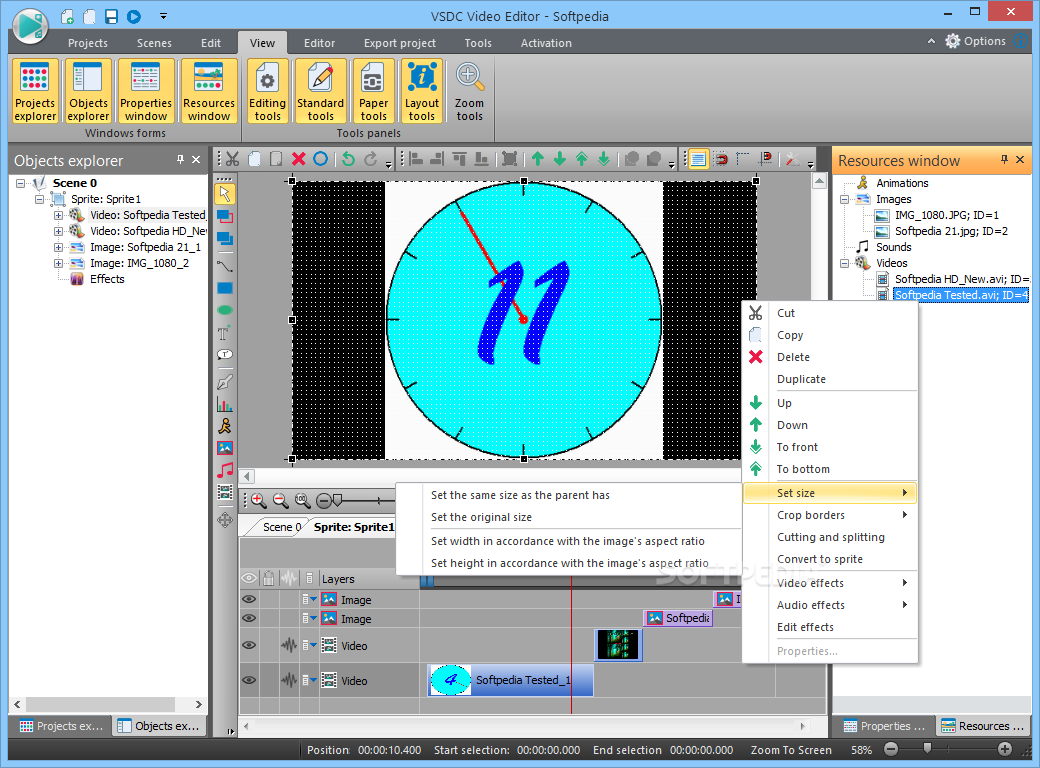Select the pointer arrow tool
1040x768 pixels.
point(225,194)
